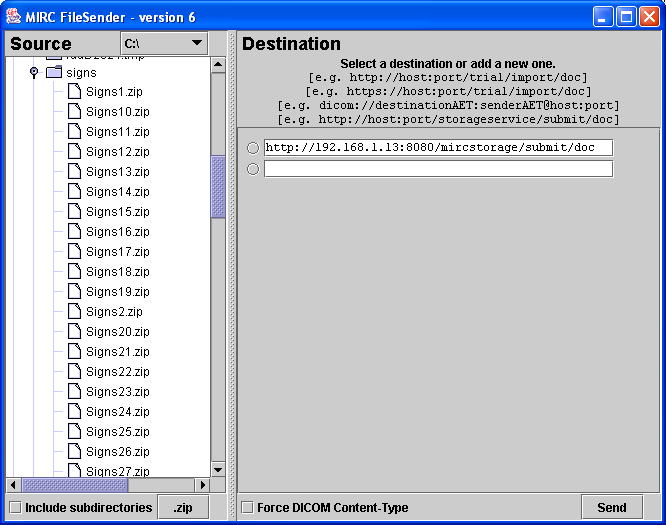Click the file icon of Signs18.zip

74,271
